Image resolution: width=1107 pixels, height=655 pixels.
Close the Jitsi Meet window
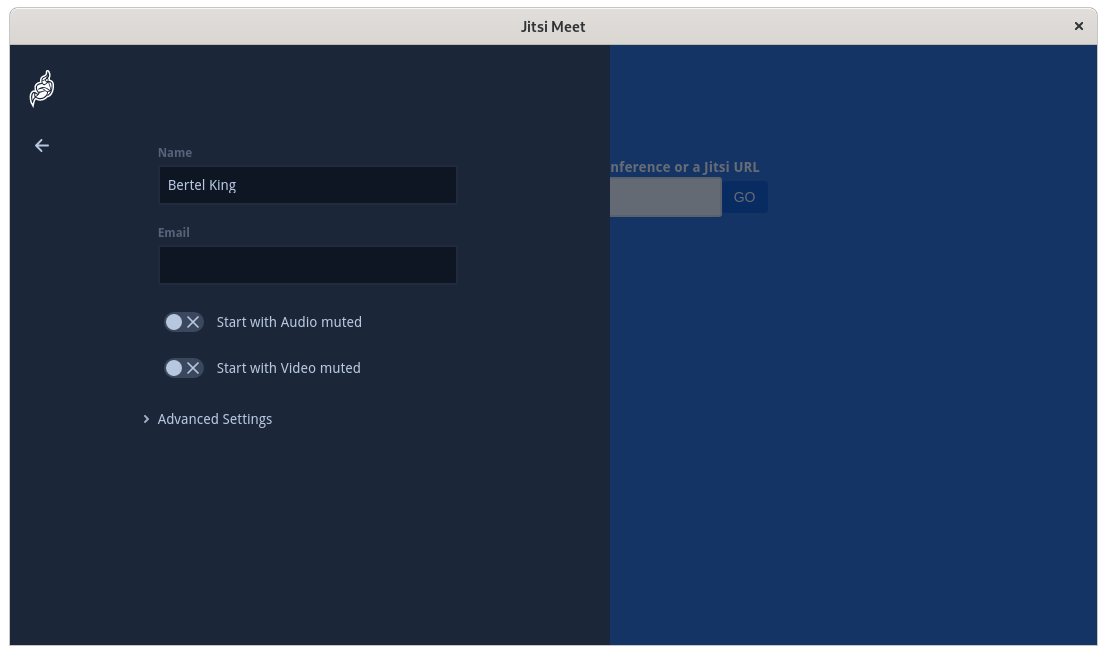(x=1078, y=26)
